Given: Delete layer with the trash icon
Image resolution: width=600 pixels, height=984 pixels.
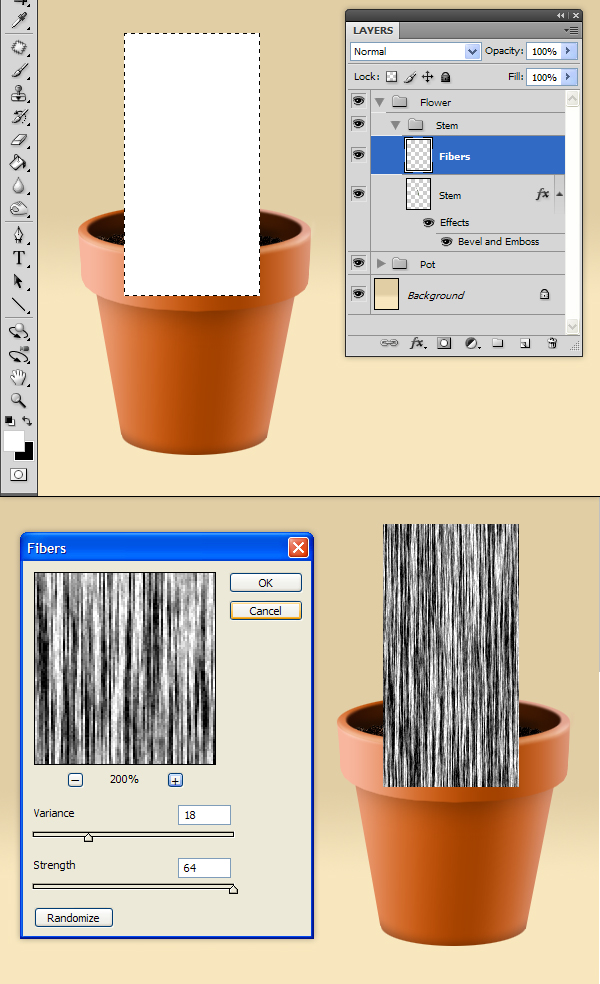Looking at the screenshot, I should tap(551, 343).
